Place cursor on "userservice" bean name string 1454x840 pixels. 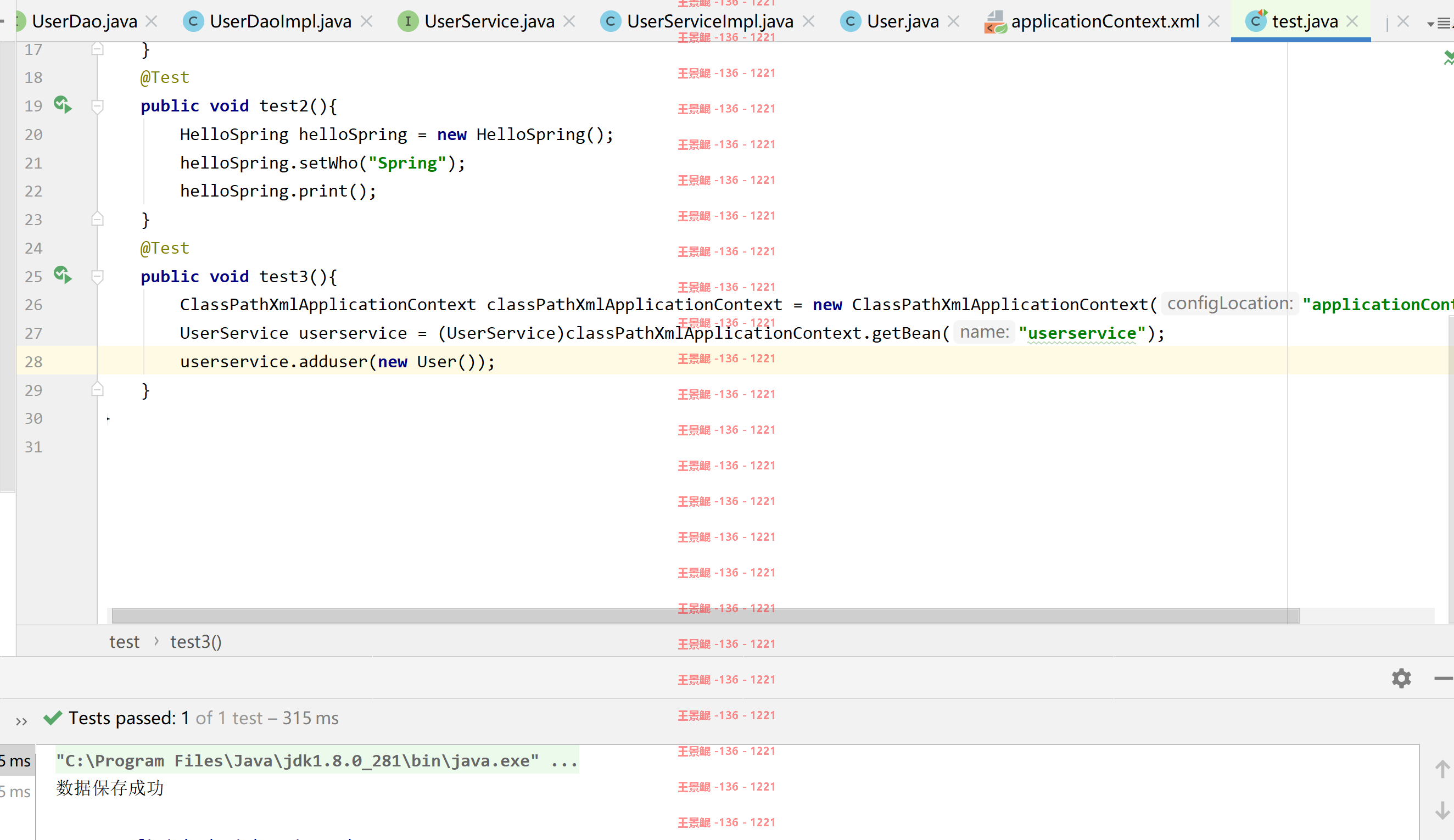1082,333
